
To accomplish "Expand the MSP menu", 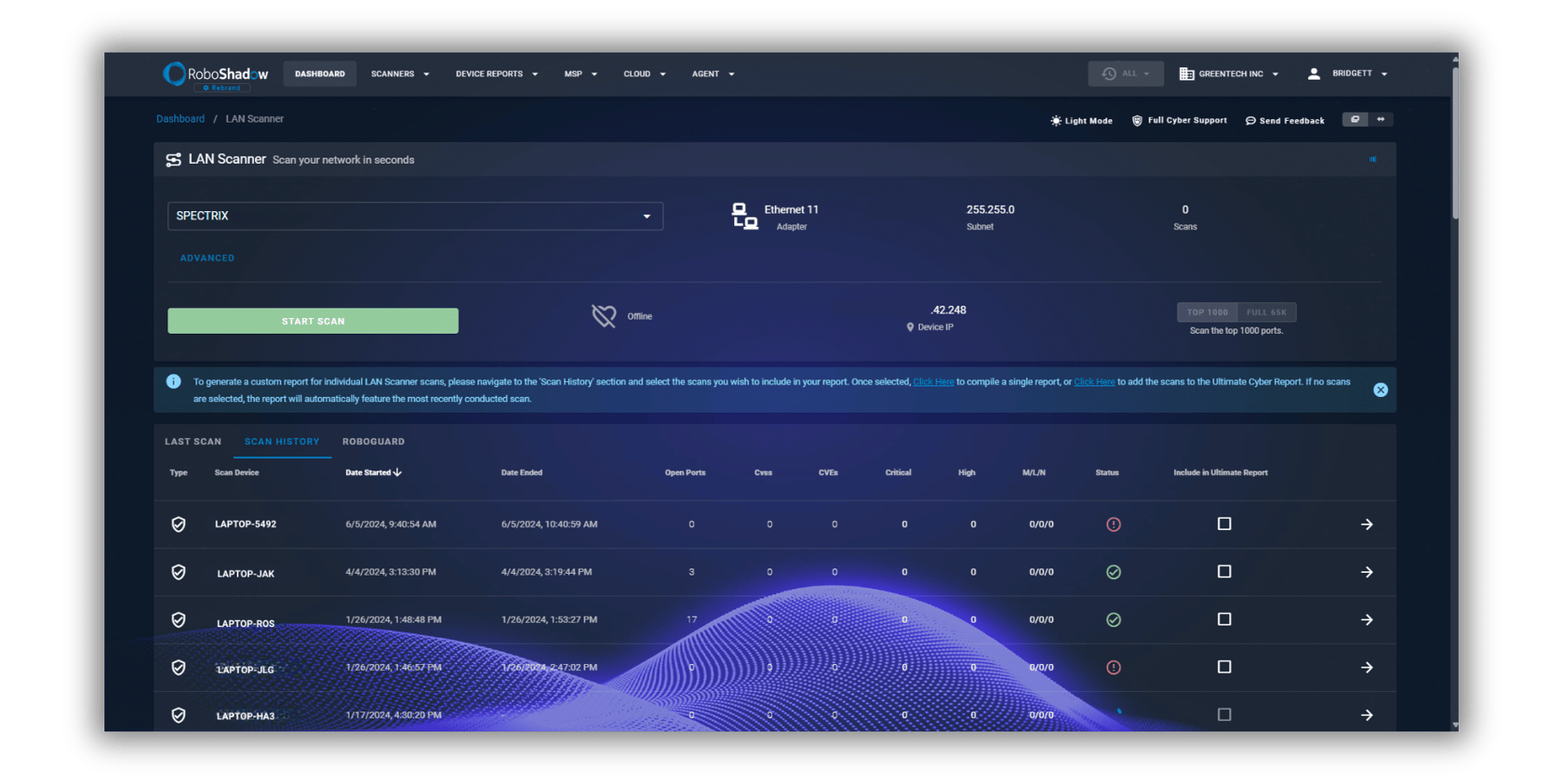I will pyautogui.click(x=581, y=74).
